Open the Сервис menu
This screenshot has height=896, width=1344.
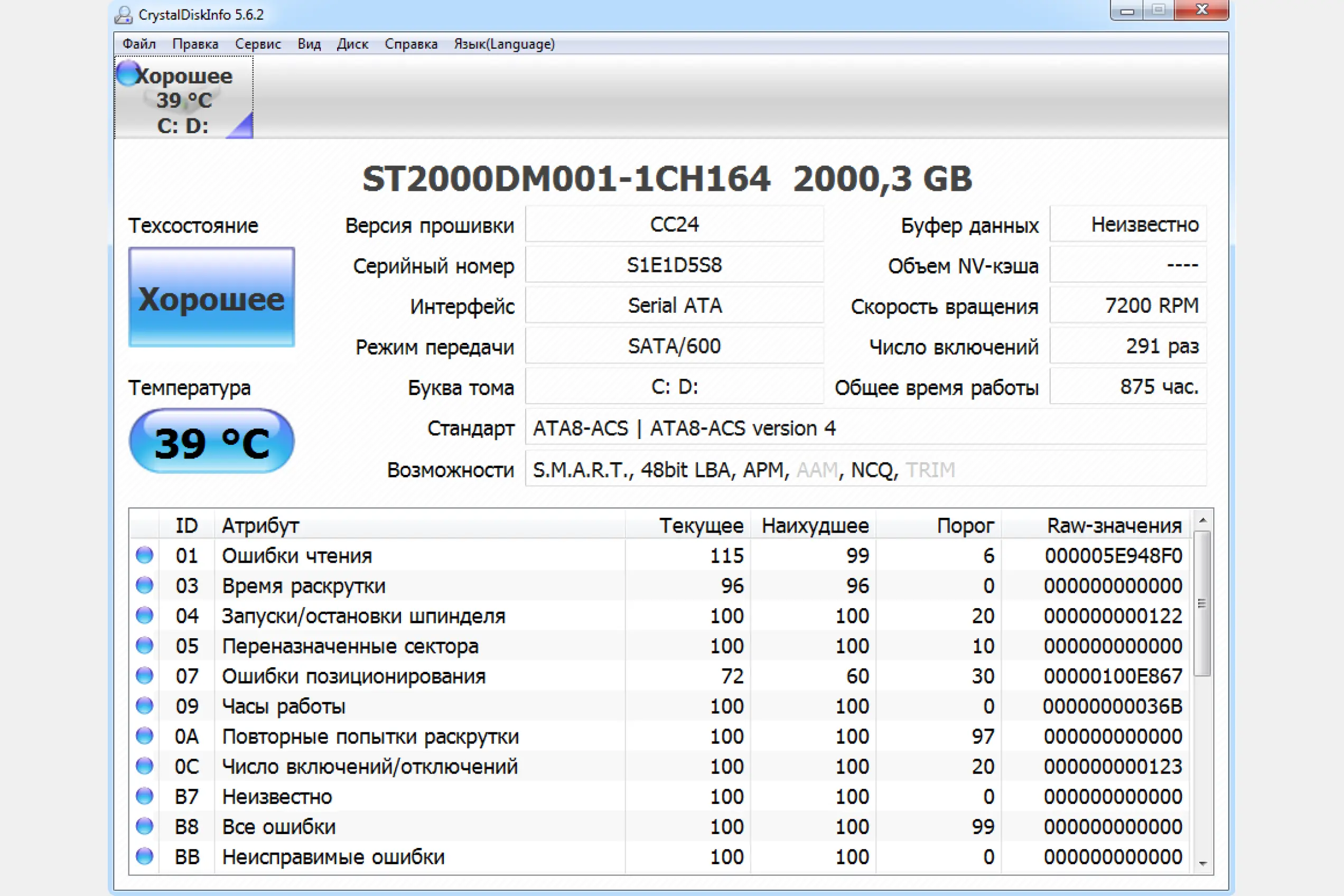pyautogui.click(x=258, y=44)
